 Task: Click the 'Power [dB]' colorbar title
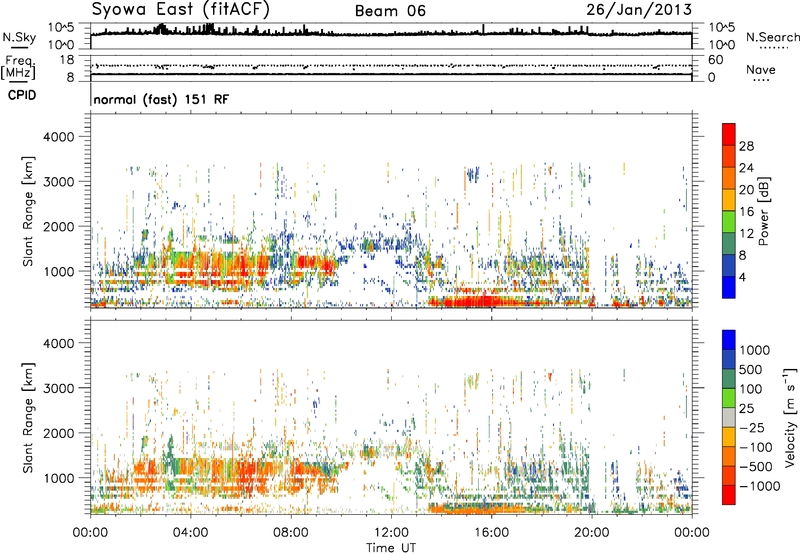(x=763, y=211)
